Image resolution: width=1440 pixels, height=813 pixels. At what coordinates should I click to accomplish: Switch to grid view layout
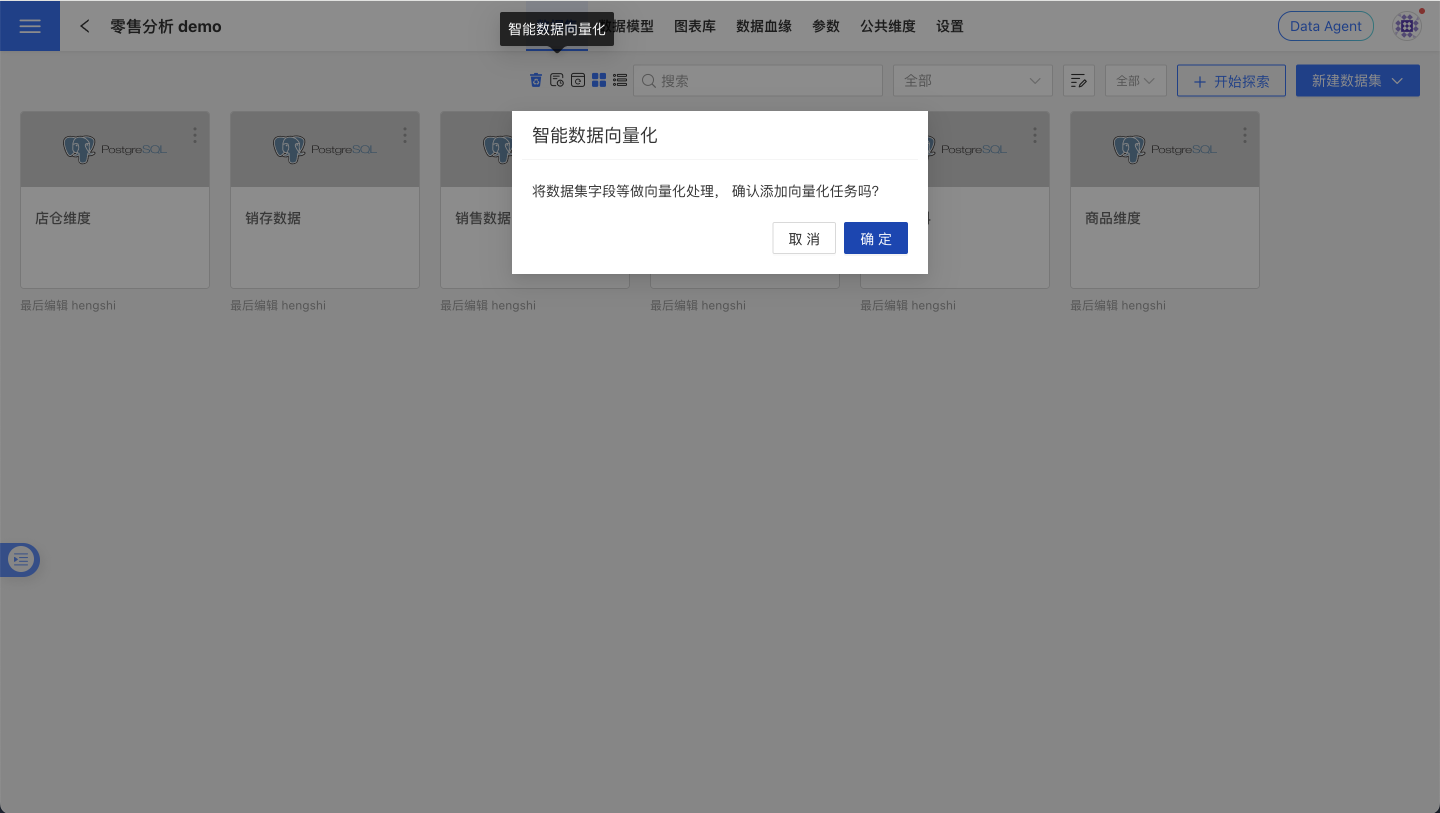coord(599,80)
